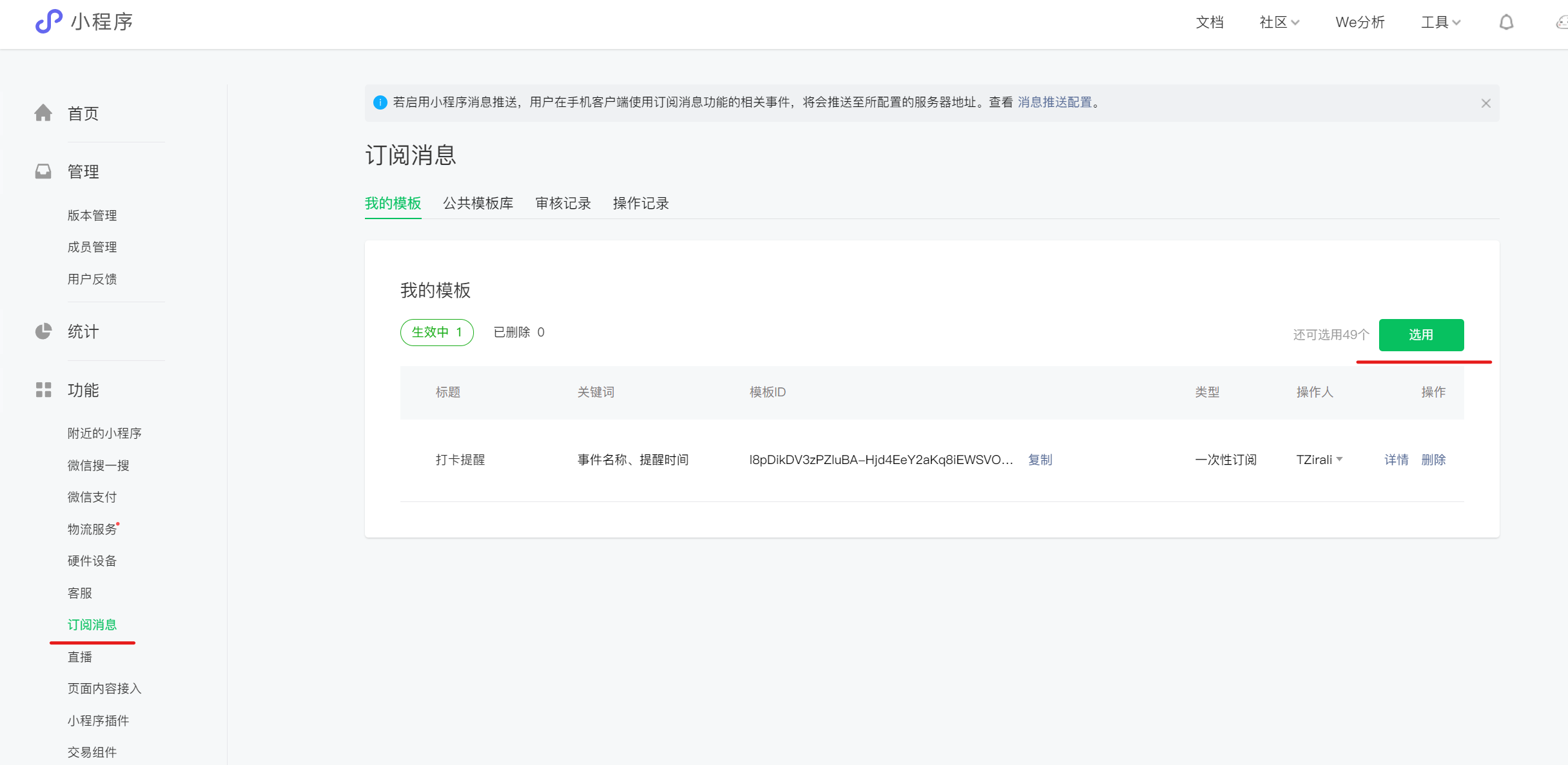This screenshot has height=765, width=1568.
Task: Click the 首页 home icon
Action: tap(43, 113)
